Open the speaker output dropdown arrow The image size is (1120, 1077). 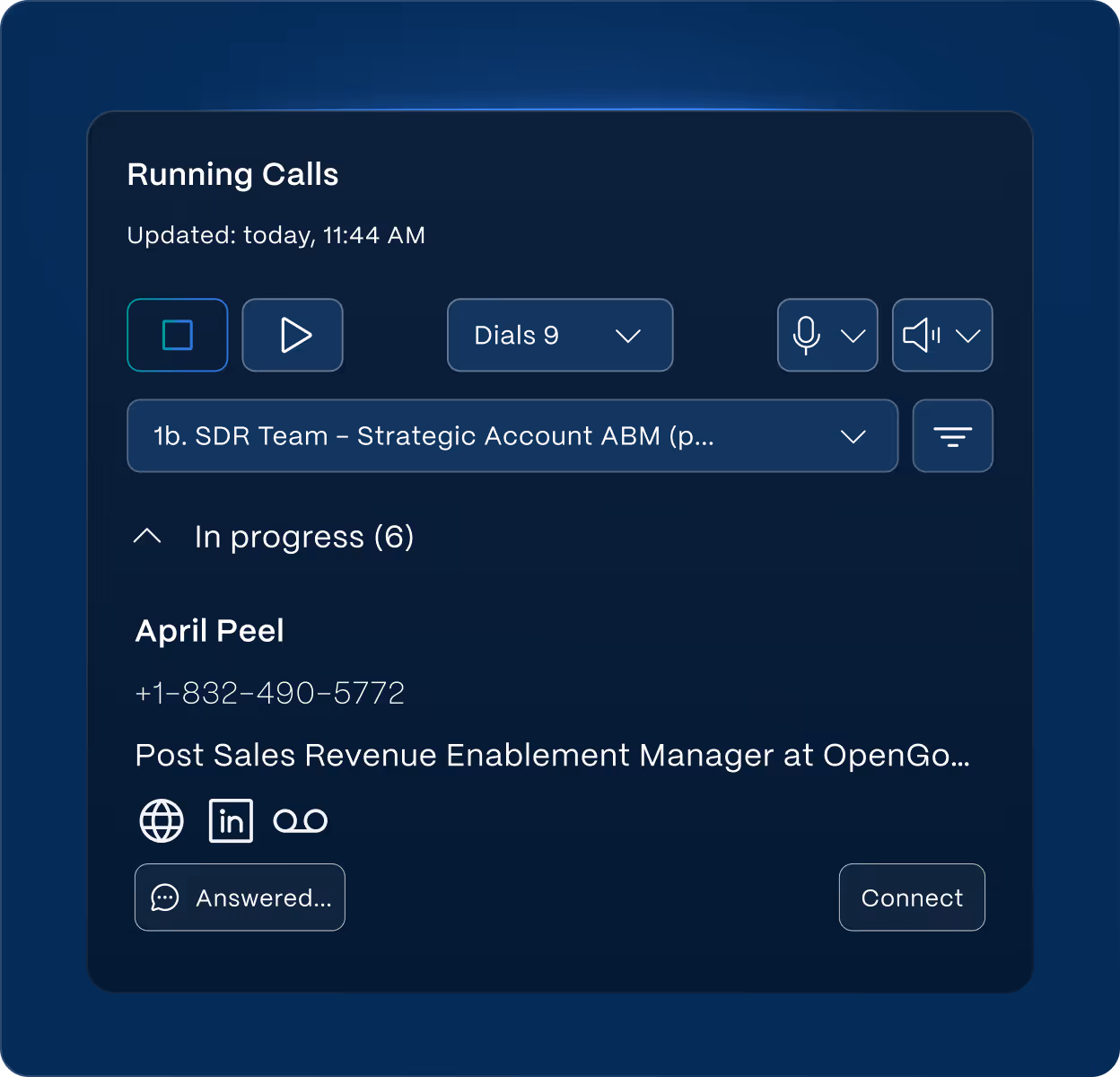point(967,335)
